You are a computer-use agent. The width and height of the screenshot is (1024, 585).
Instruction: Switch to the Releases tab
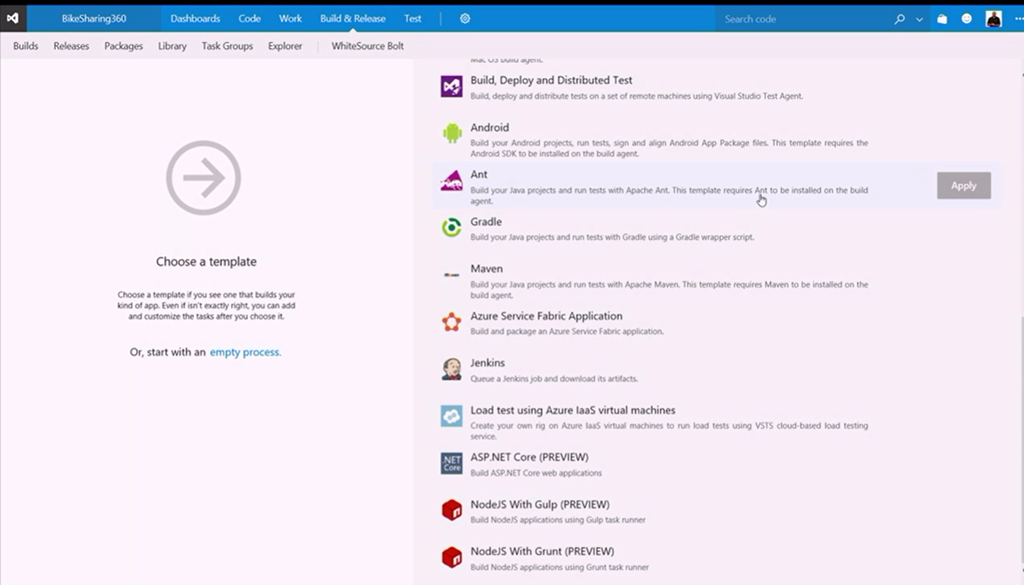[x=71, y=46]
